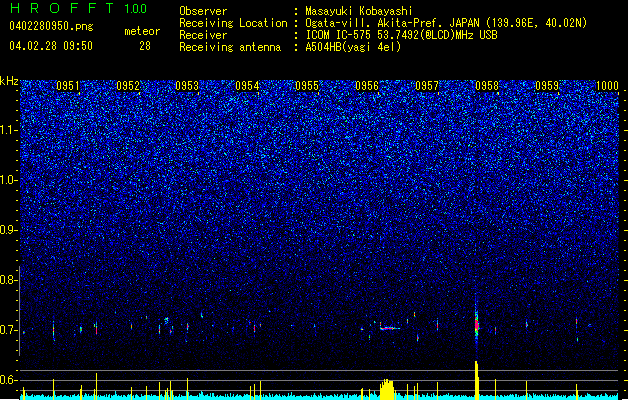Image resolution: width=629 pixels, height=400 pixels.
Task: Click the 'Receiving Location' field label
Action: click(x=233, y=23)
